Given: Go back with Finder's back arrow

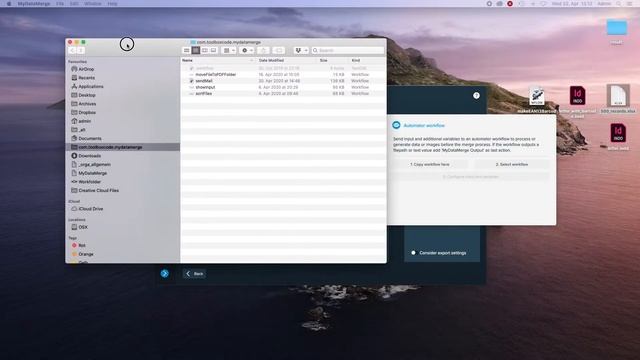Looking at the screenshot, I should click(72, 50).
